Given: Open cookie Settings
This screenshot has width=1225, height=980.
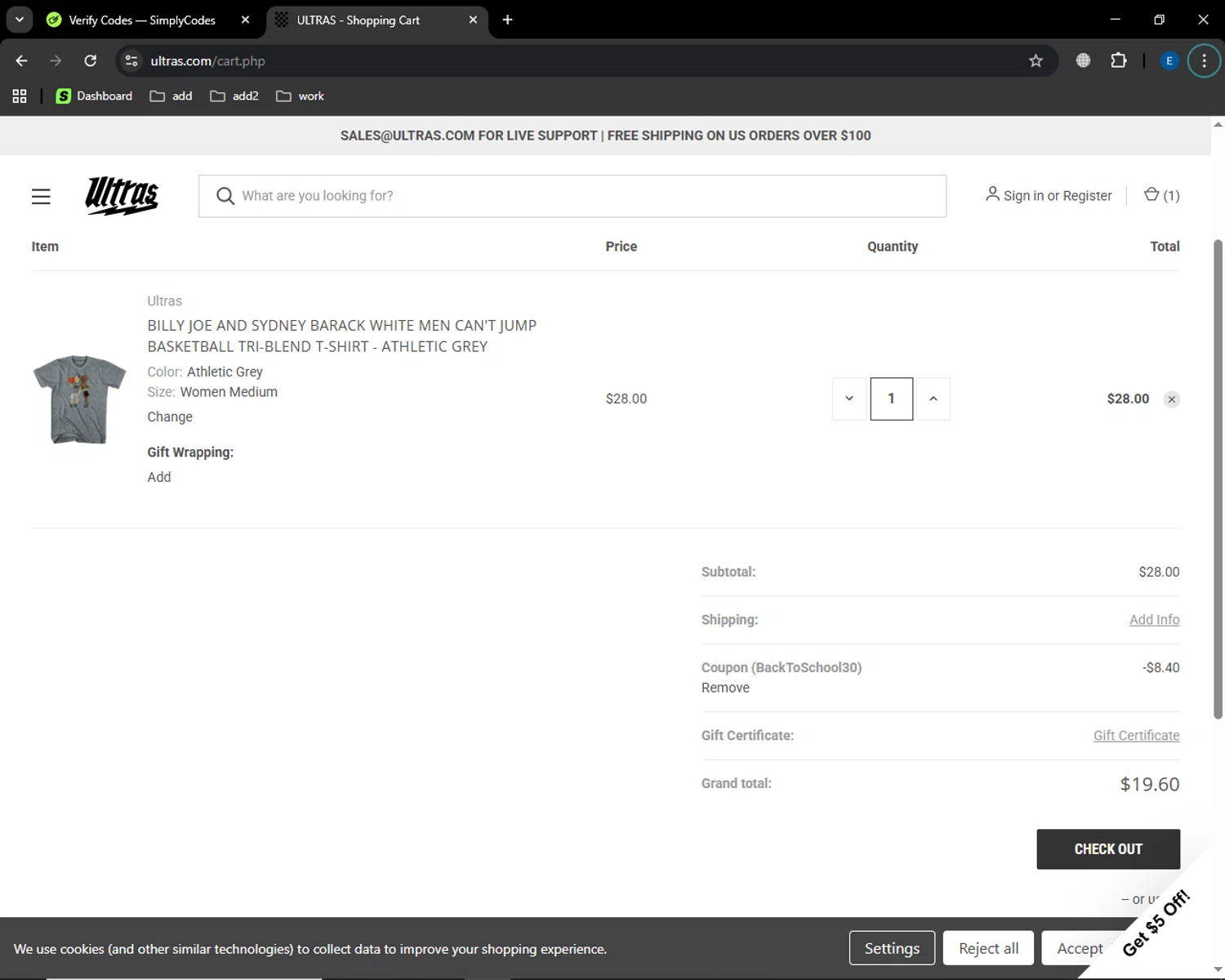Looking at the screenshot, I should coord(892,948).
